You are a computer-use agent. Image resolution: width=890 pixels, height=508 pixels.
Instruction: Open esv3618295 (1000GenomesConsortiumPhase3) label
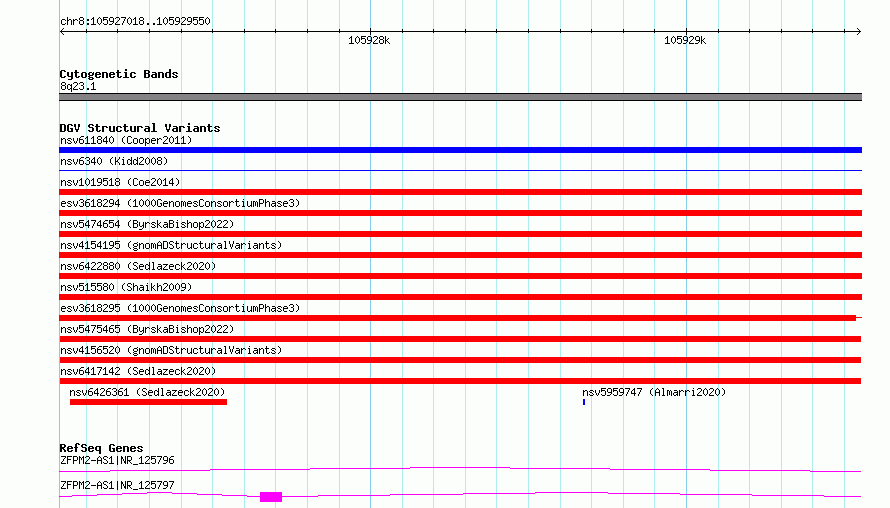click(x=180, y=308)
